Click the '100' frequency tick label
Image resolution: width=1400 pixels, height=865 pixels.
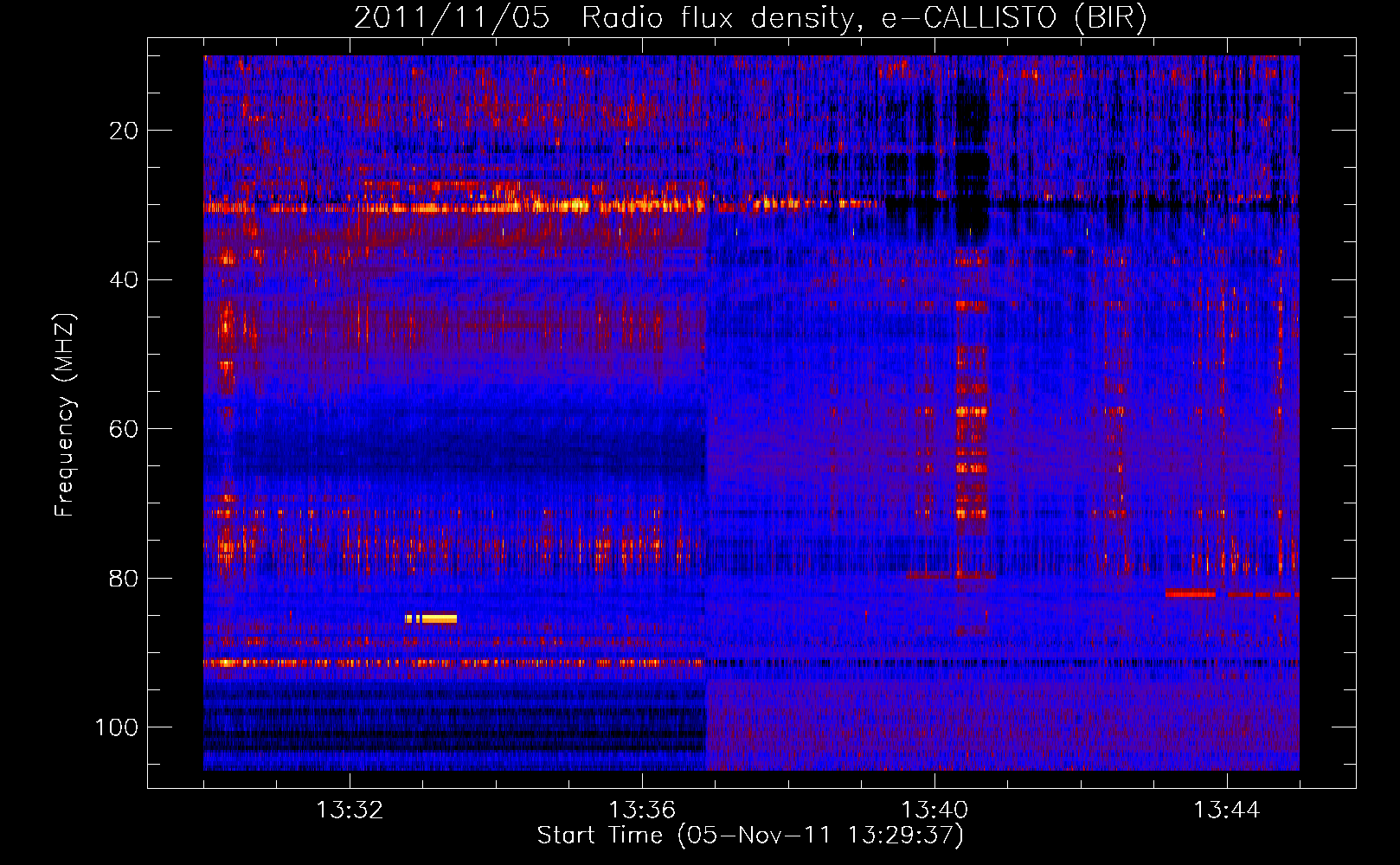coord(117,727)
